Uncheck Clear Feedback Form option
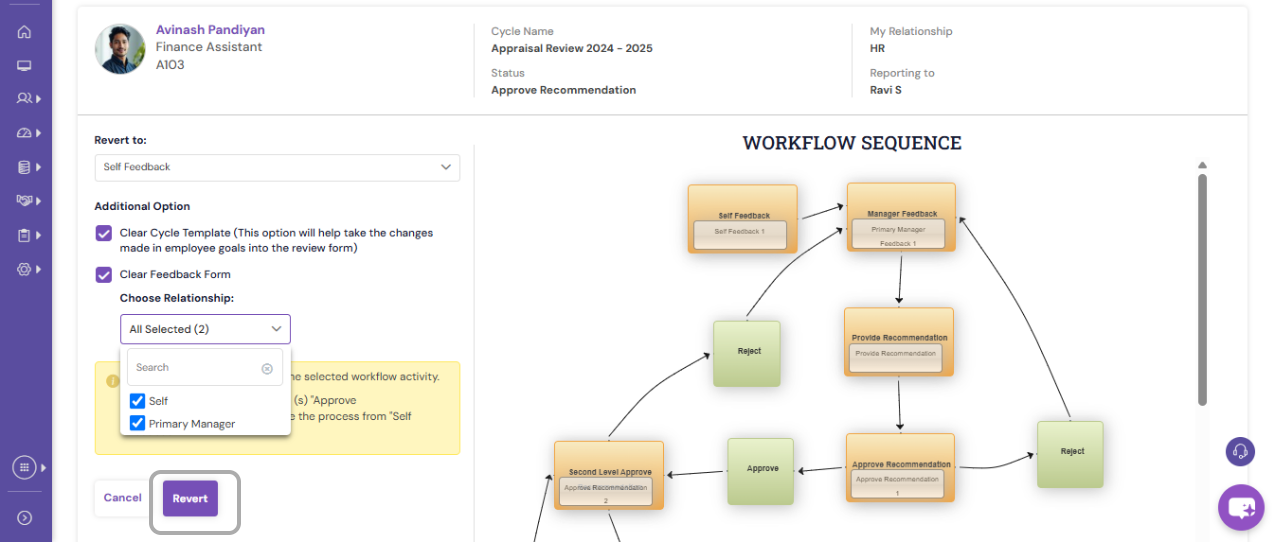This screenshot has height=542, width=1275. point(104,274)
